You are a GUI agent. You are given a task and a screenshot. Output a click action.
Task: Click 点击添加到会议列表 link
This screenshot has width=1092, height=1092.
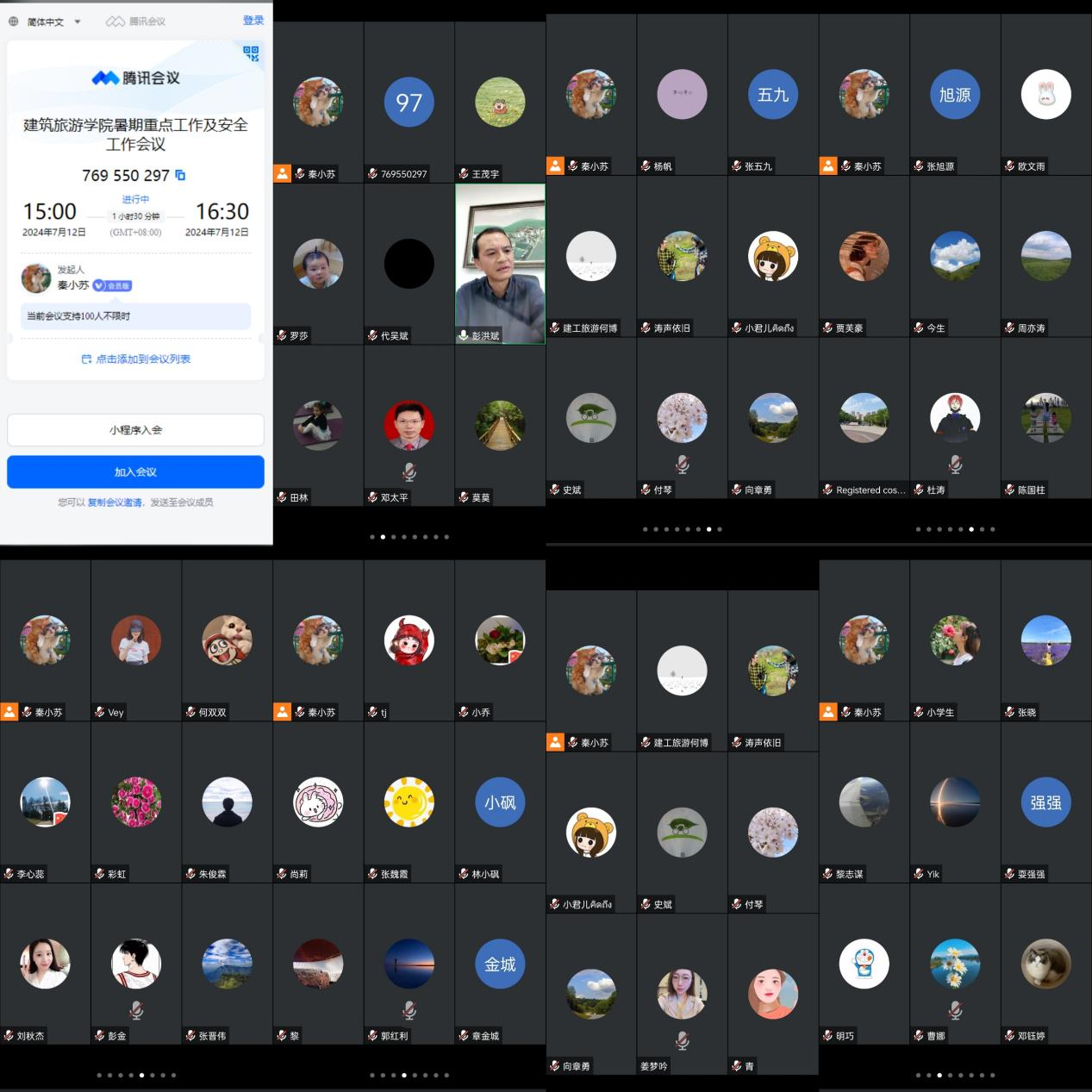point(136,359)
